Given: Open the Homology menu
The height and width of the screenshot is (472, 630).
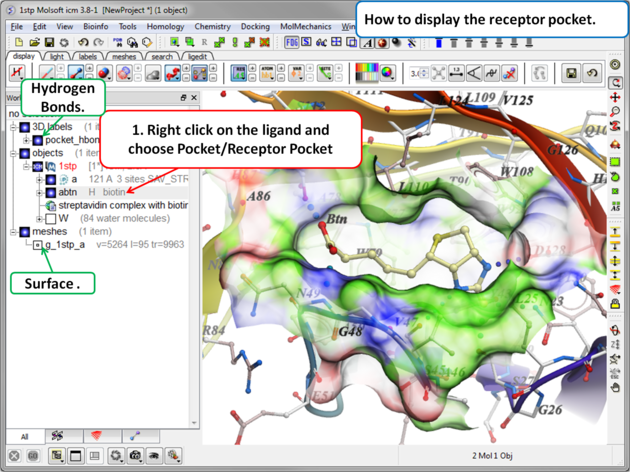Looking at the screenshot, I should pyautogui.click(x=165, y=27).
